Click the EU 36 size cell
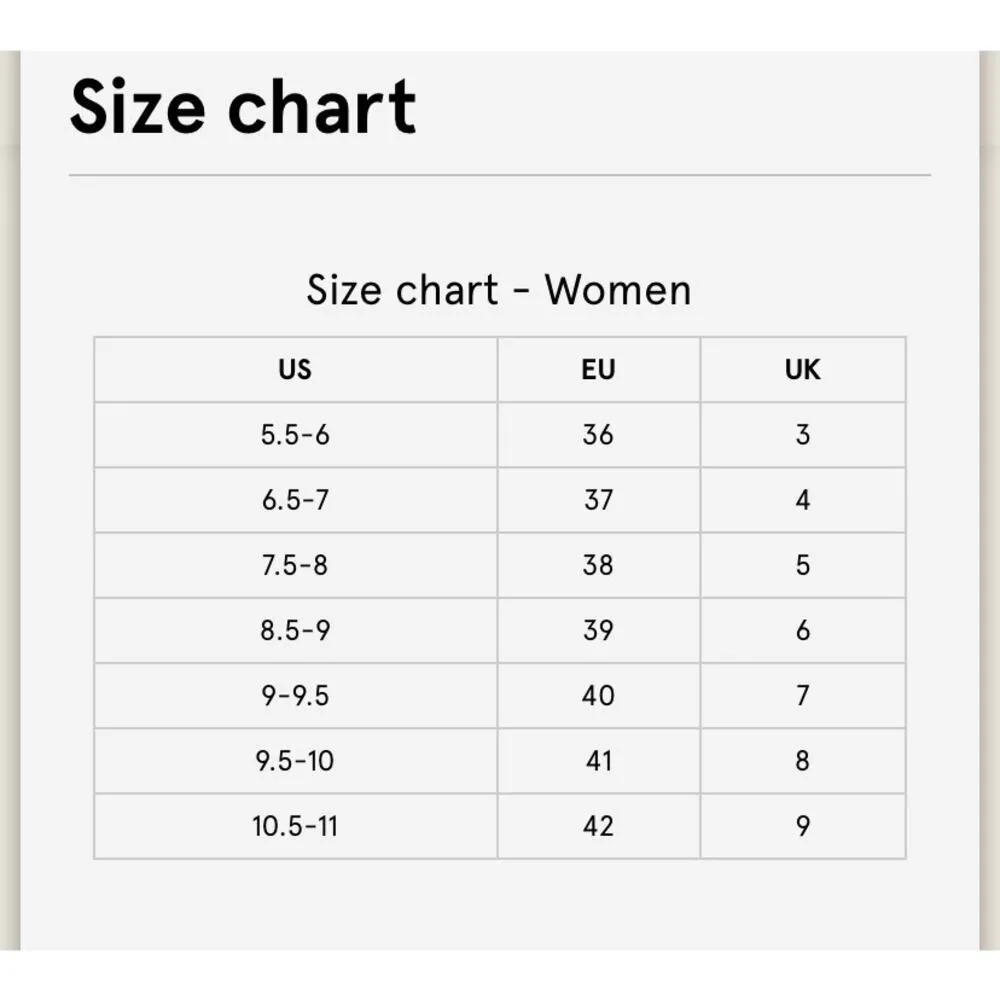Screen dimensions: 1000x1000 (598, 435)
